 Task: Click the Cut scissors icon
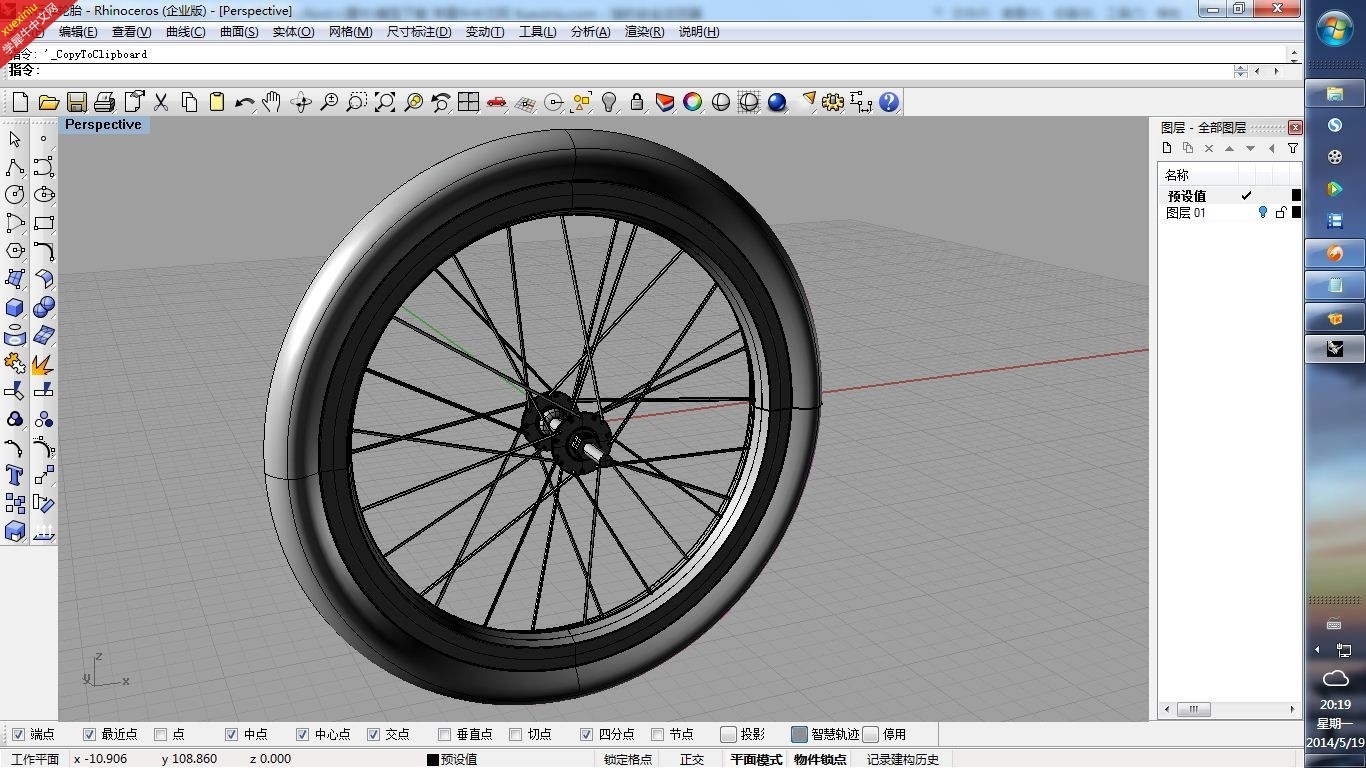click(x=161, y=102)
